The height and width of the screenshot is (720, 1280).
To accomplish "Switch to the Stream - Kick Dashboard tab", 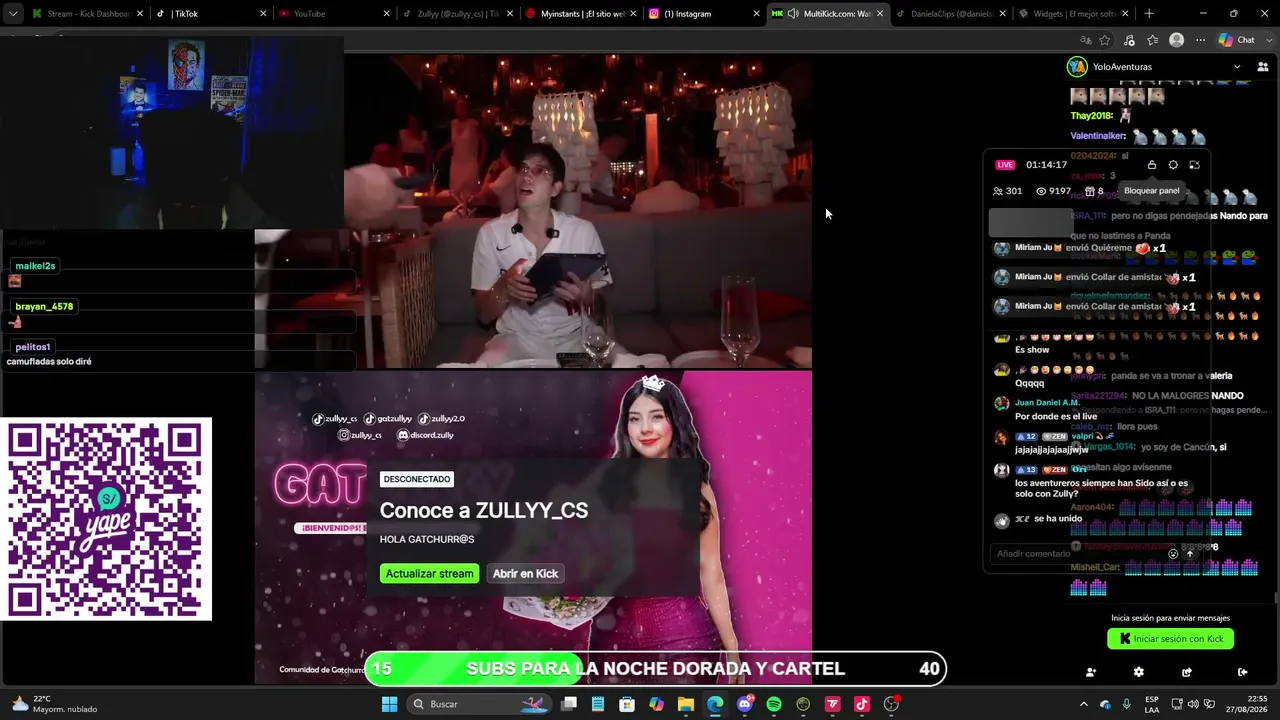I will coord(87,14).
